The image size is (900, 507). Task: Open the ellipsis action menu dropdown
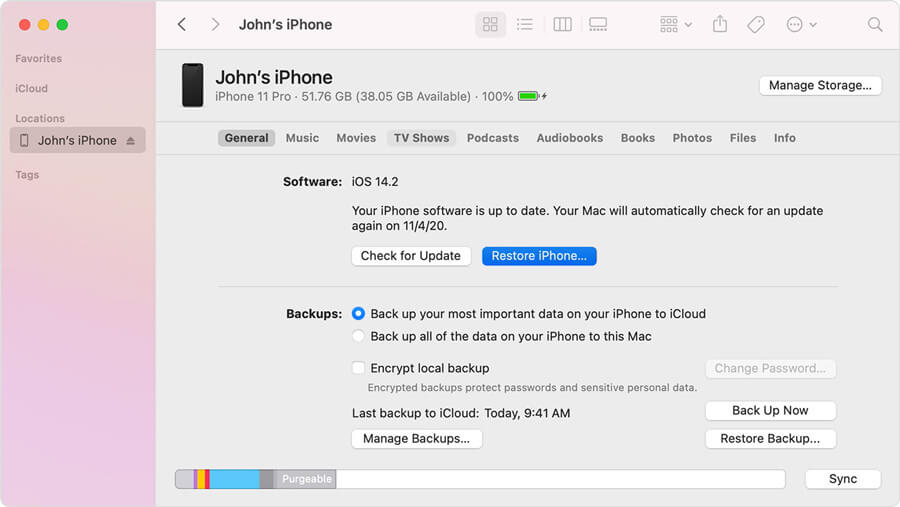[x=801, y=25]
